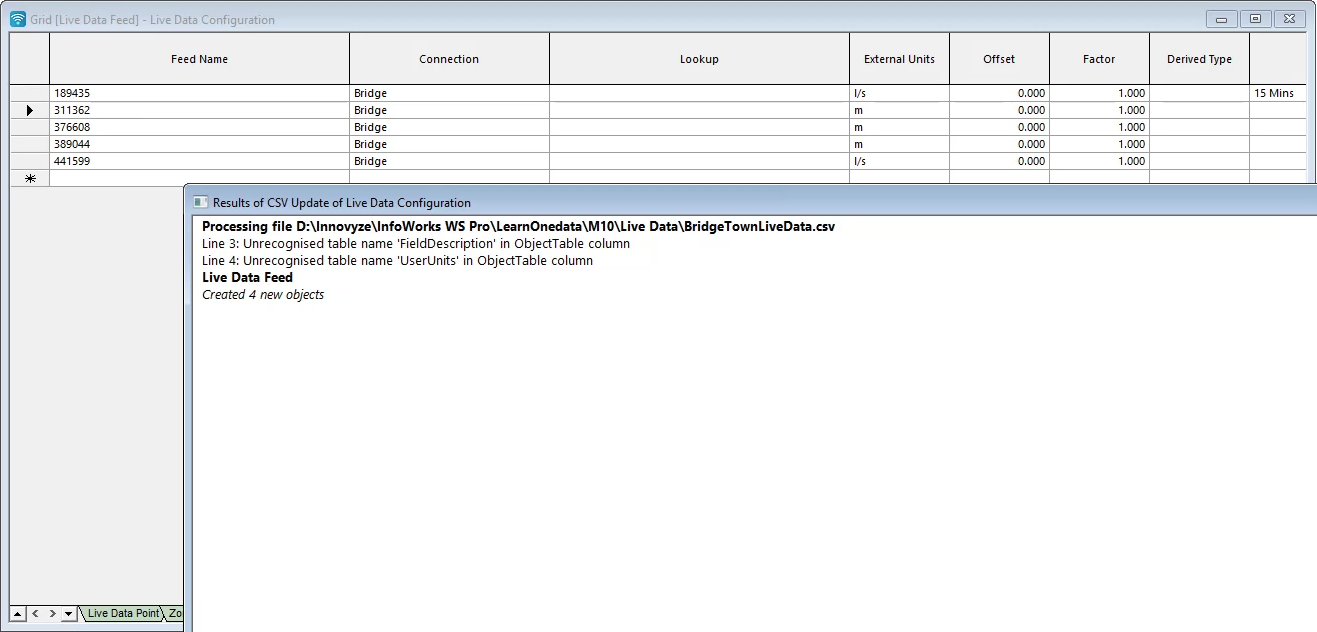The image size is (1317, 632).
Task: Click the asterisk new-record row indicator
Action: pyautogui.click(x=28, y=177)
